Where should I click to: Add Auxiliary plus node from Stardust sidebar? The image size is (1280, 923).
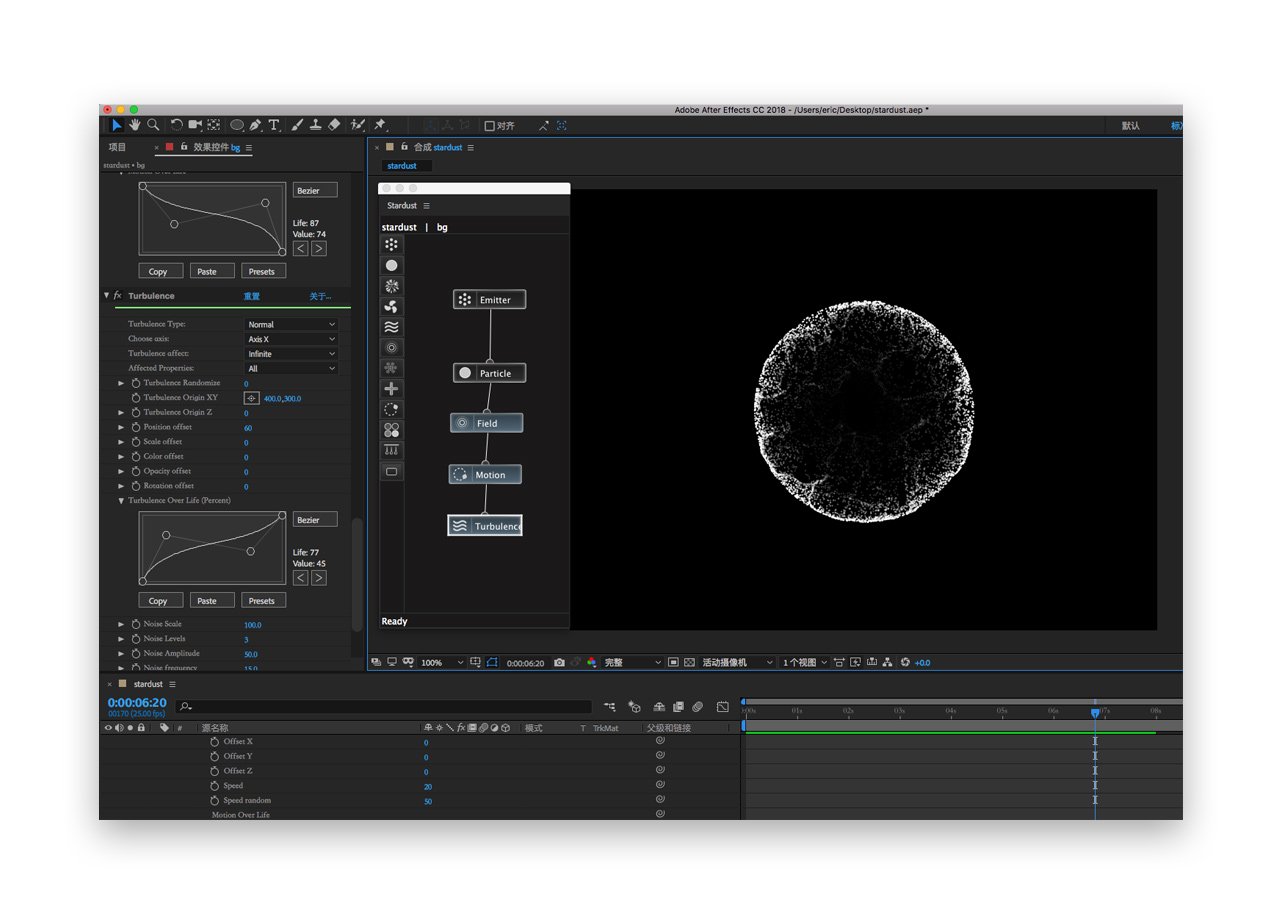(x=392, y=388)
